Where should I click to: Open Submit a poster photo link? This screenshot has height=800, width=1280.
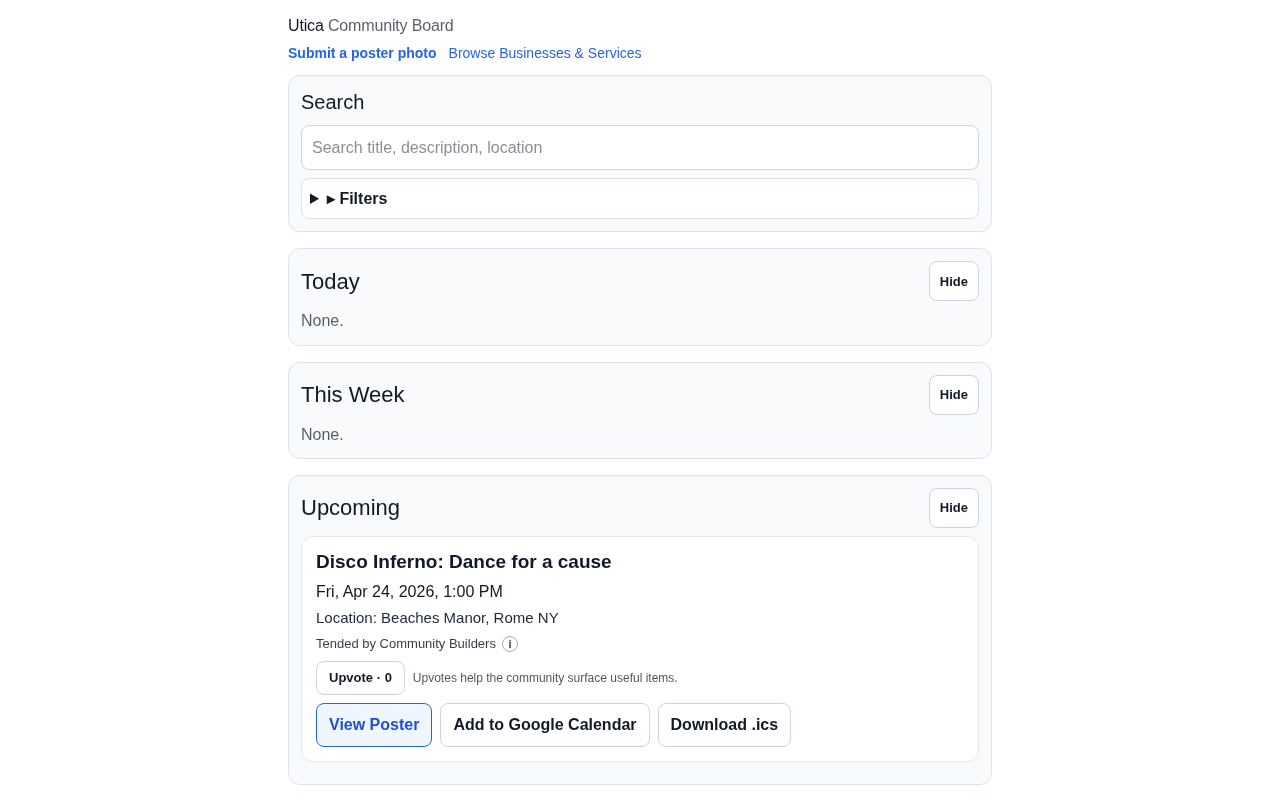(x=362, y=53)
